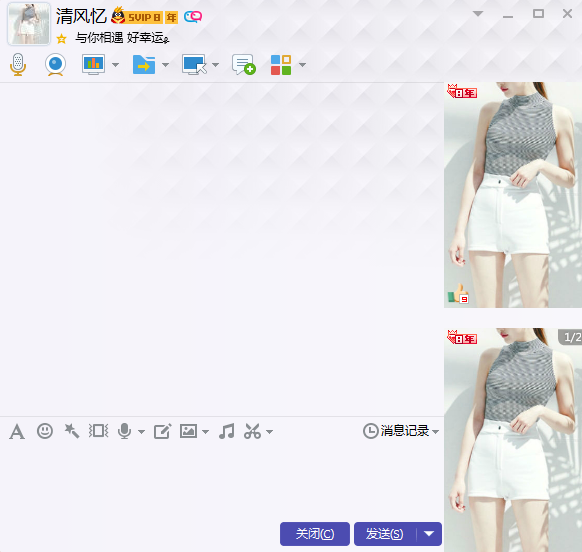Open the applications grid icon

pyautogui.click(x=281, y=65)
